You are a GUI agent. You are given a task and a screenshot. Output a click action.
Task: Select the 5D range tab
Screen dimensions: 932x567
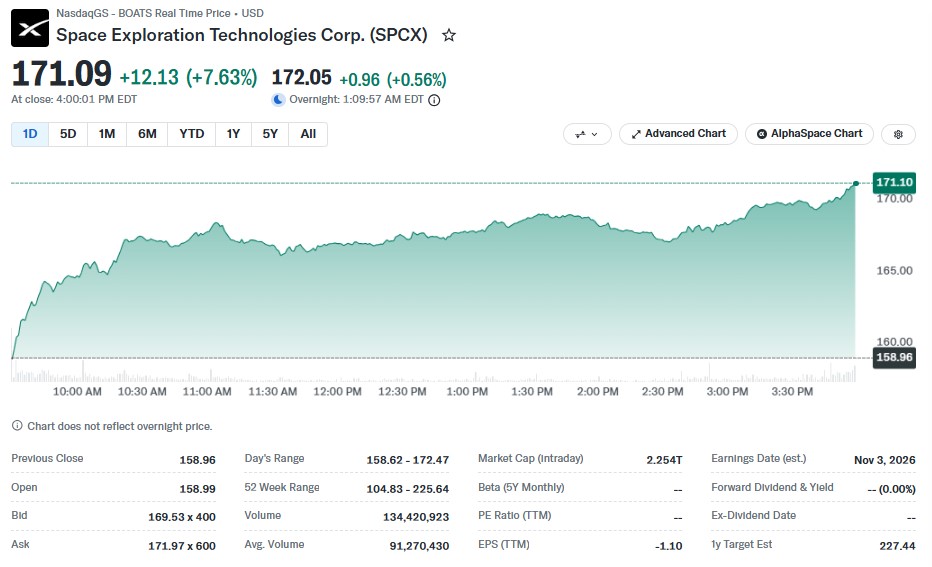coord(68,134)
